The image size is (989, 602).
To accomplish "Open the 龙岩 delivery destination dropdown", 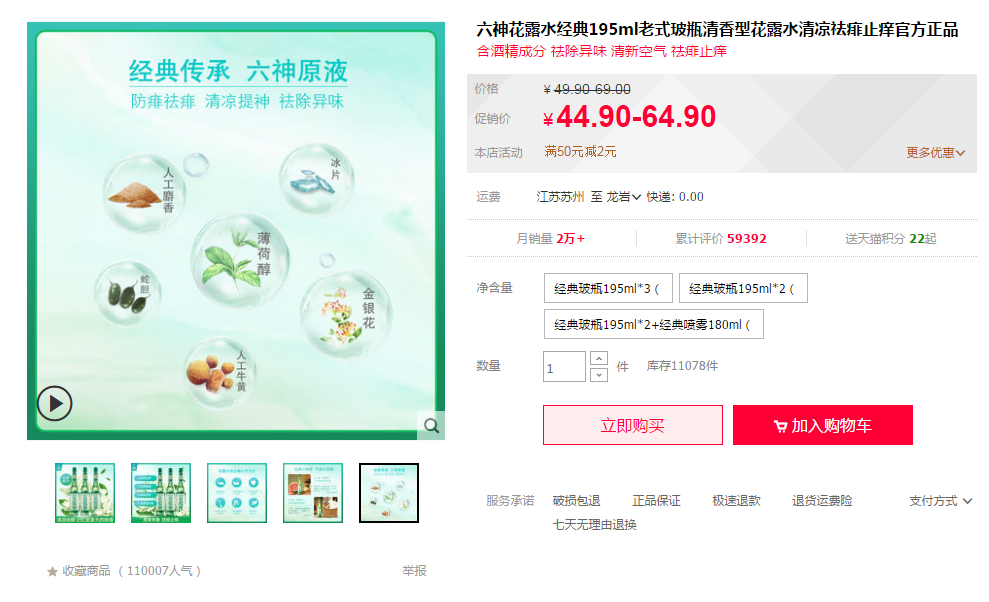I will coord(624,197).
